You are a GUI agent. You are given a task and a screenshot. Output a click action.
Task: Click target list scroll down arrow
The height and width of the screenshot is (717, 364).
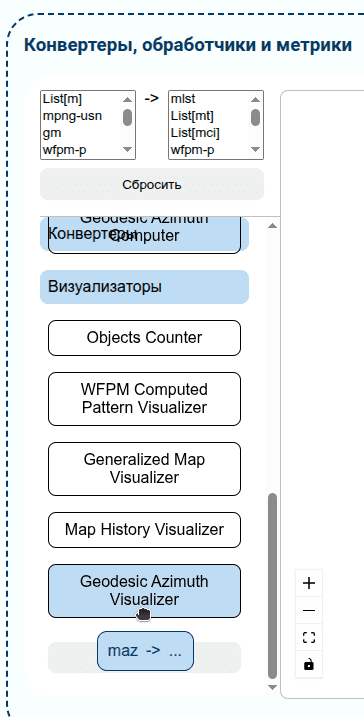(256, 150)
